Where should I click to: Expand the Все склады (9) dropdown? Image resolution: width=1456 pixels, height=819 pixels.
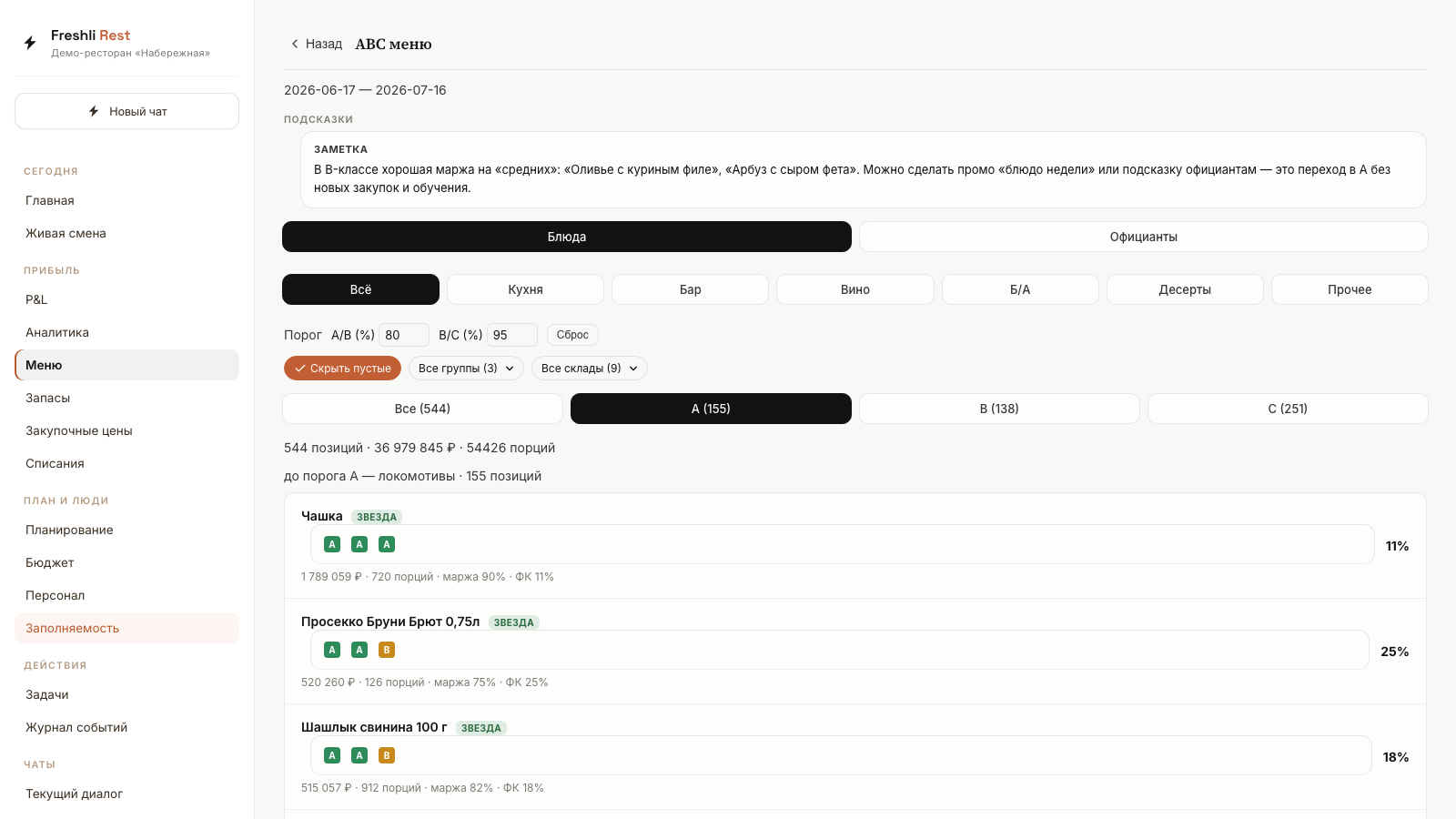(590, 369)
